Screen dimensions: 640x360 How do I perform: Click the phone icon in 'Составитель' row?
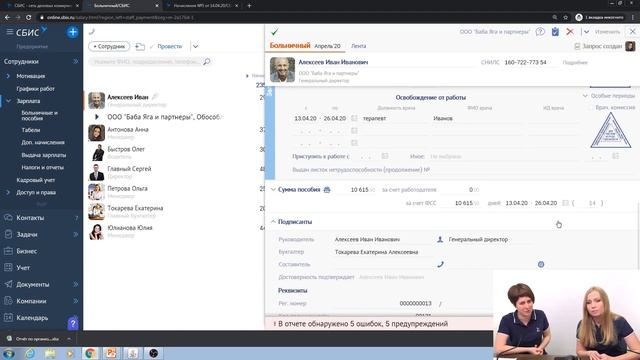(440, 264)
